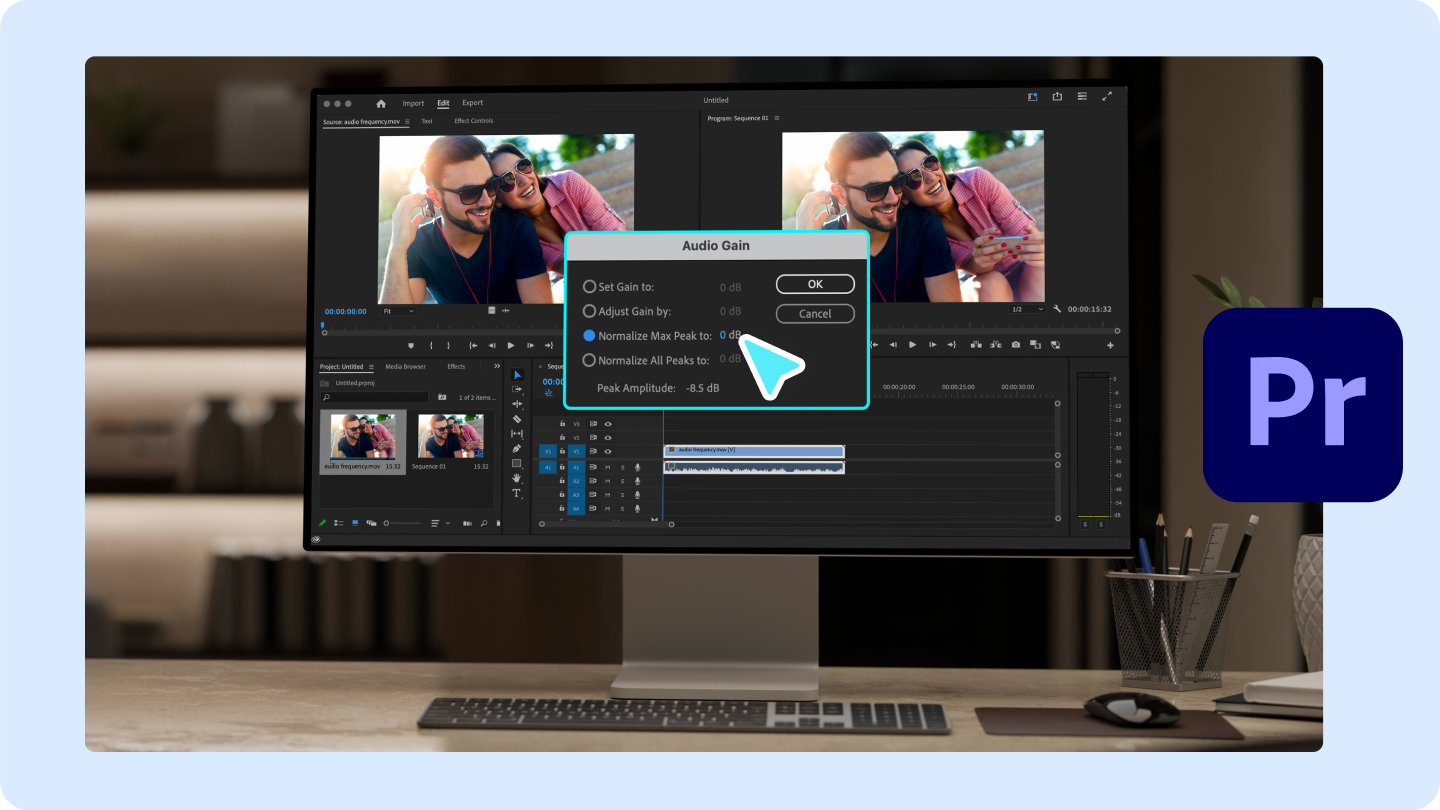Viewport: 1440px width, 810px height.
Task: Add a marker in the Source monitor
Action: coord(411,345)
